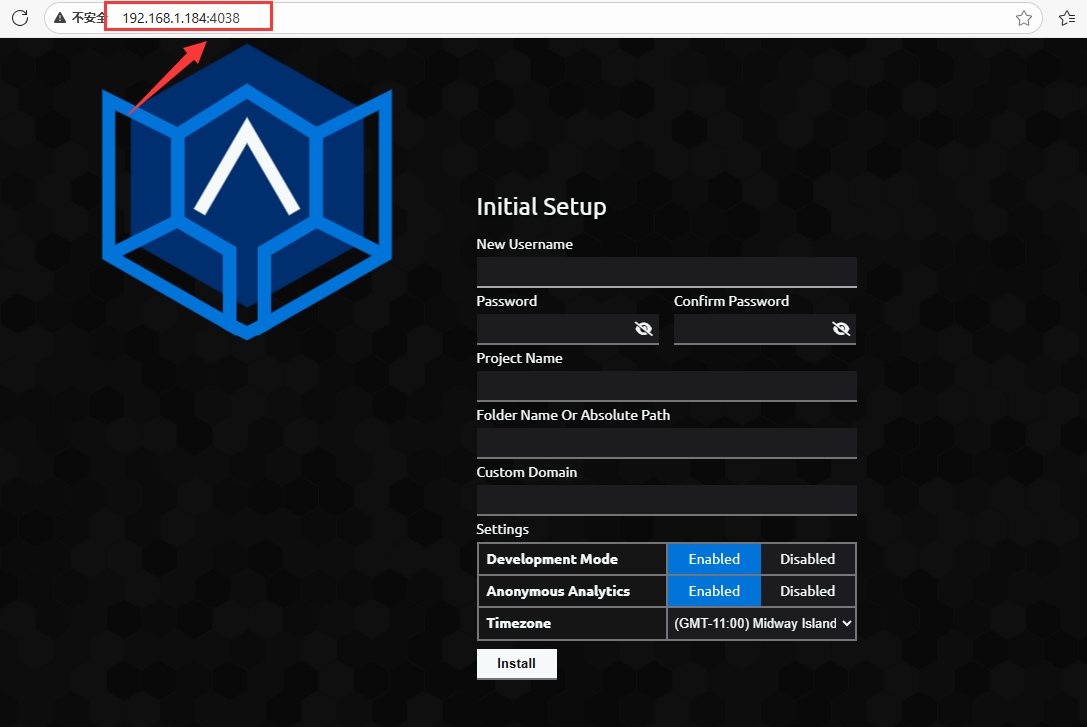This screenshot has width=1087, height=727.
Task: Click the Custom Domain label
Action: (527, 472)
